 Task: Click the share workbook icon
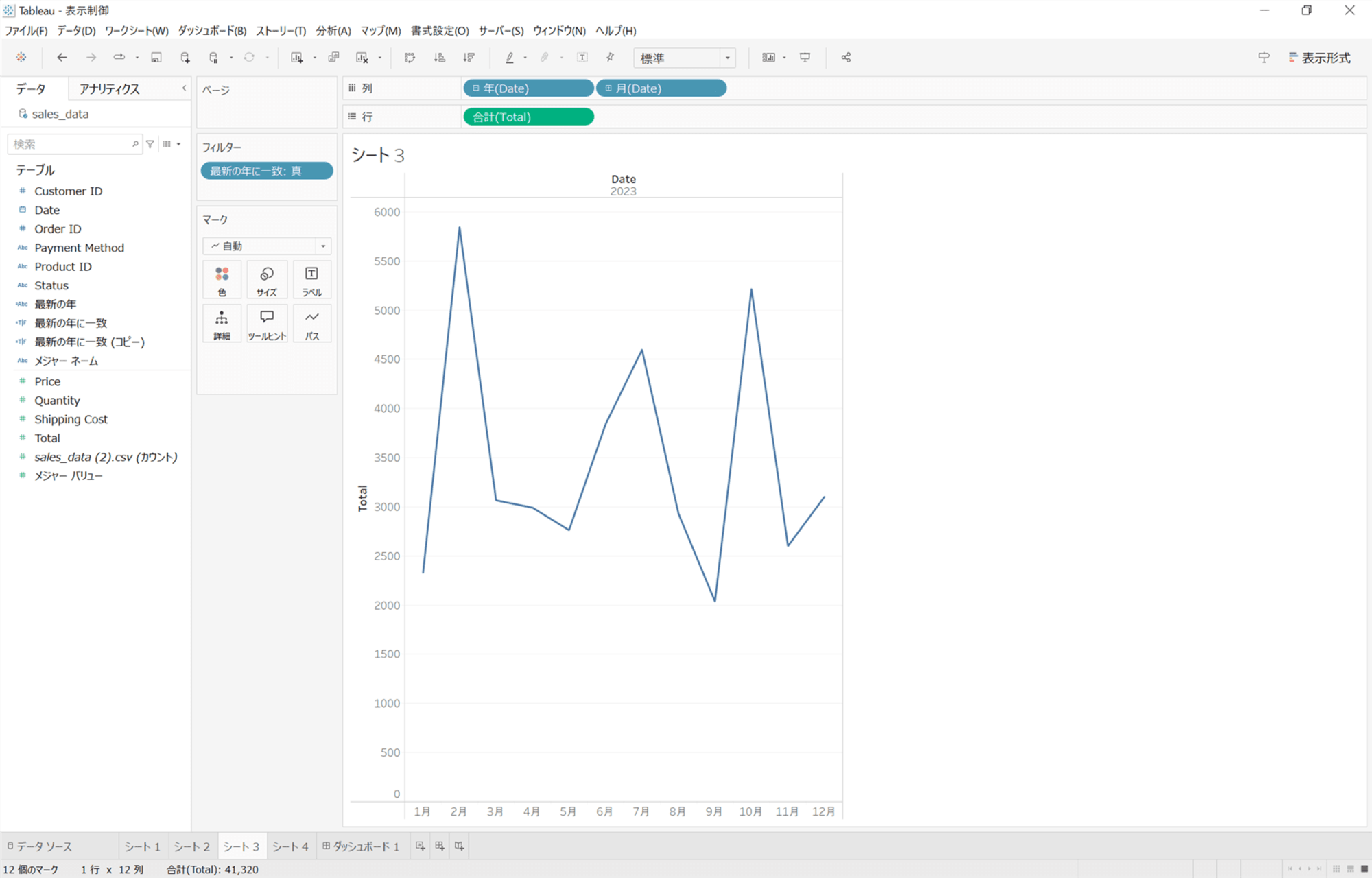(846, 58)
